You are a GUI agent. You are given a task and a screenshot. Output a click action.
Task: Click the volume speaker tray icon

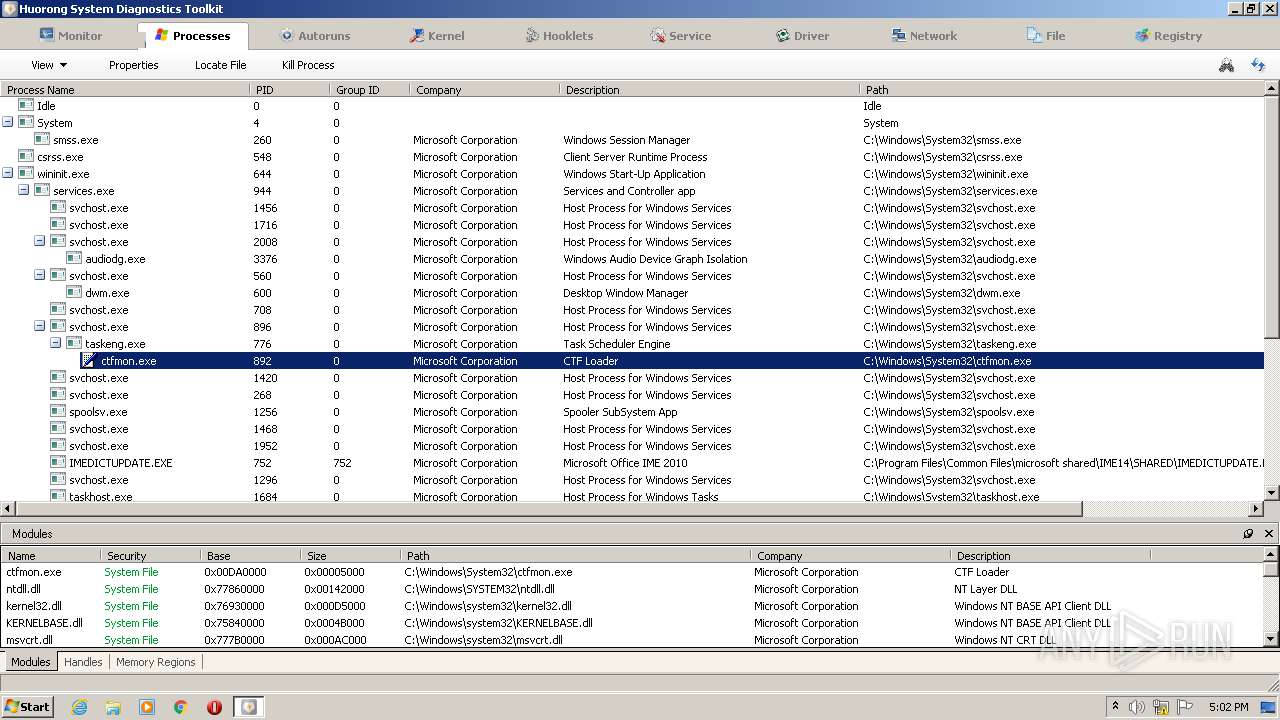pos(1137,707)
